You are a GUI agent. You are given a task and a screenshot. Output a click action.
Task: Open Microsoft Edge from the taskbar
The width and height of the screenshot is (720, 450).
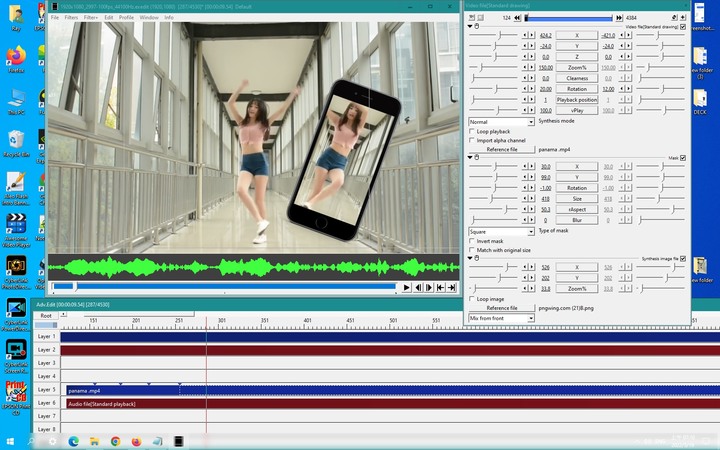coord(73,441)
